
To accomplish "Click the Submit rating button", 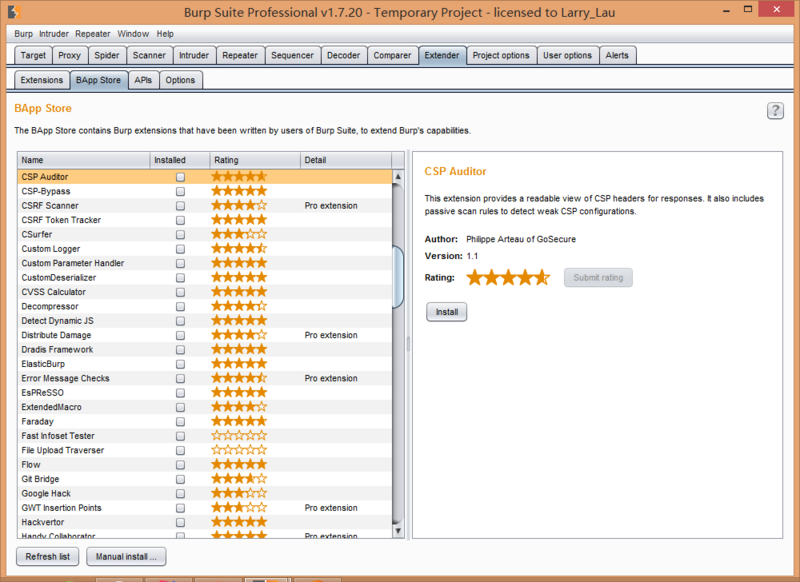I will coord(598,277).
